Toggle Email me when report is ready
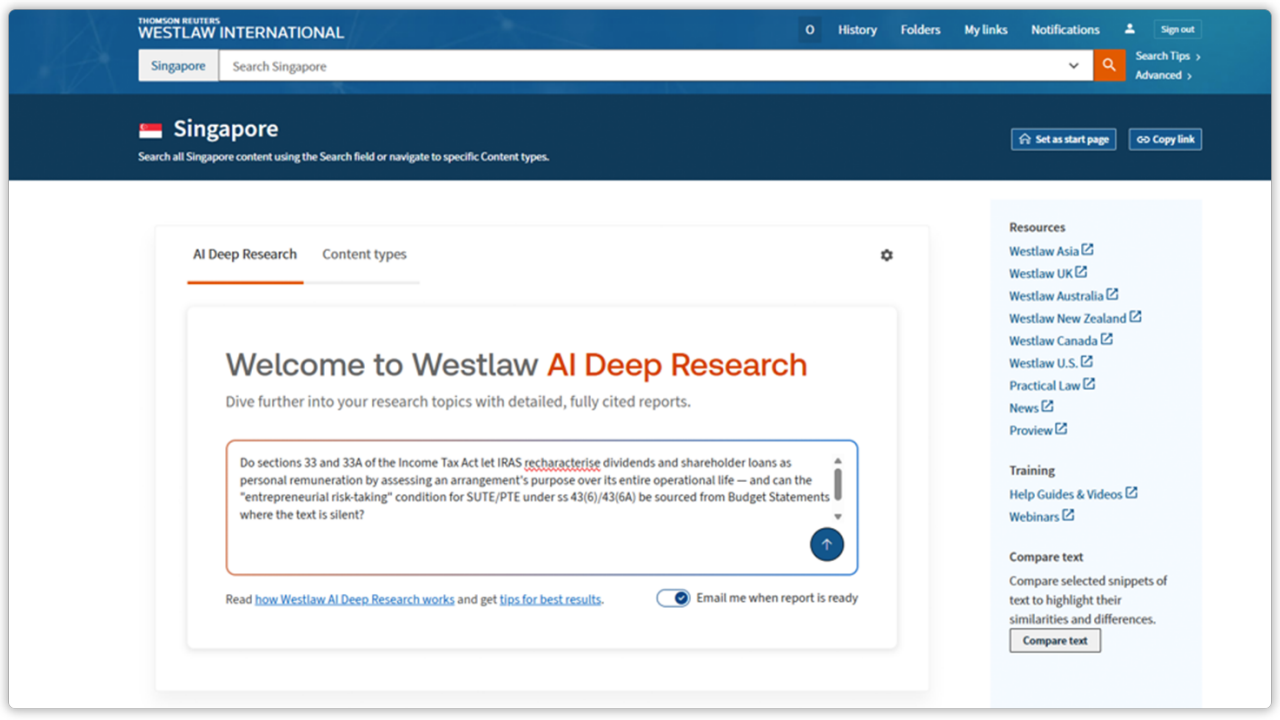Image resolution: width=1280 pixels, height=720 pixels. click(x=673, y=598)
